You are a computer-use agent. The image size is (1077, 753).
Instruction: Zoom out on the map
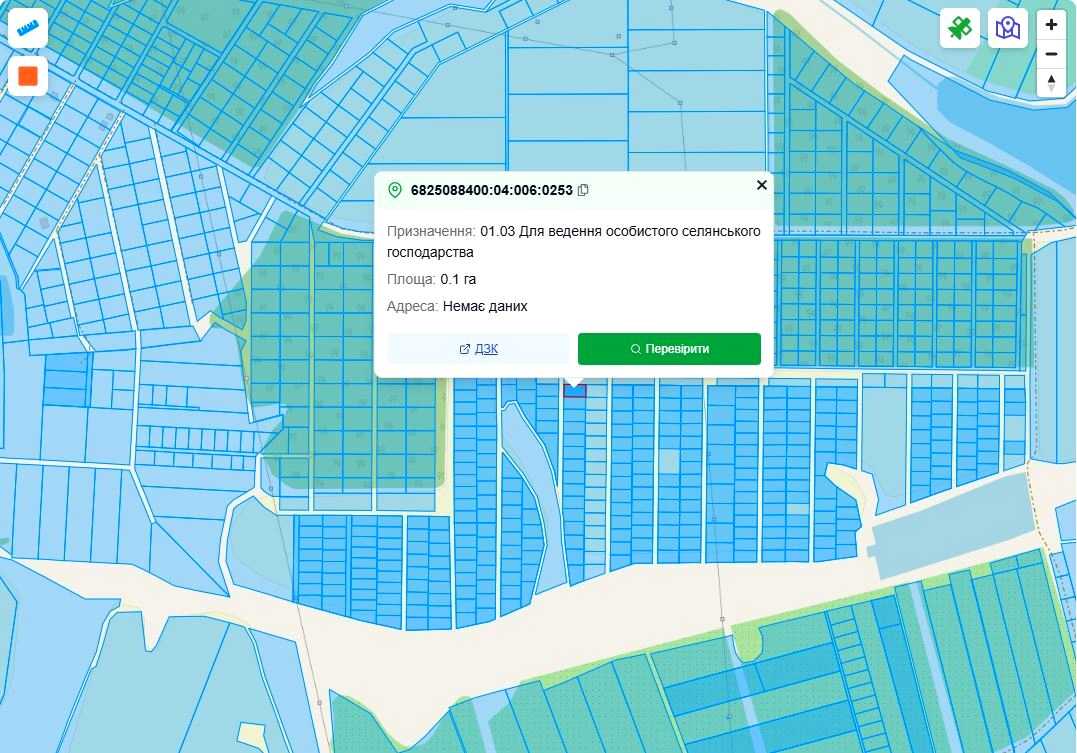pyautogui.click(x=1051, y=54)
